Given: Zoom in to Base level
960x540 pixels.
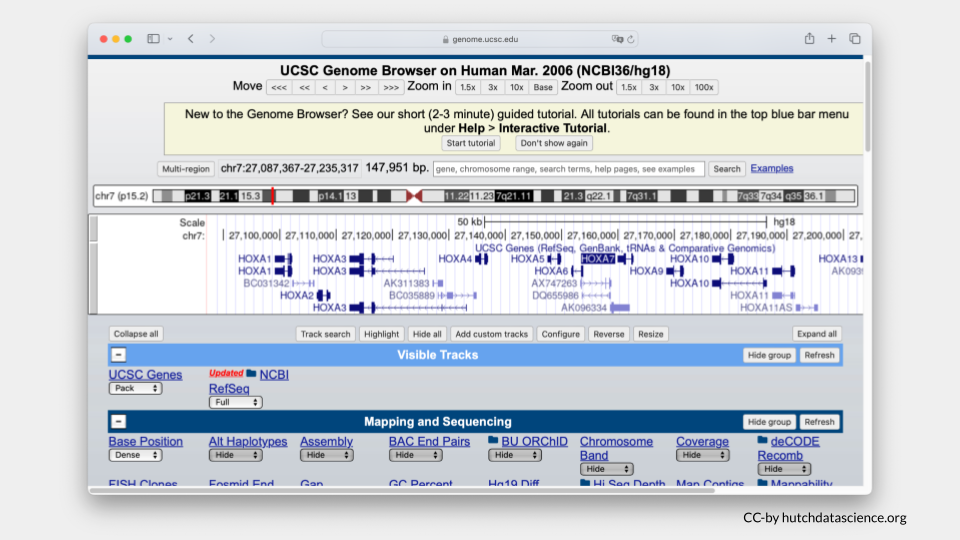Looking at the screenshot, I should click(542, 88).
